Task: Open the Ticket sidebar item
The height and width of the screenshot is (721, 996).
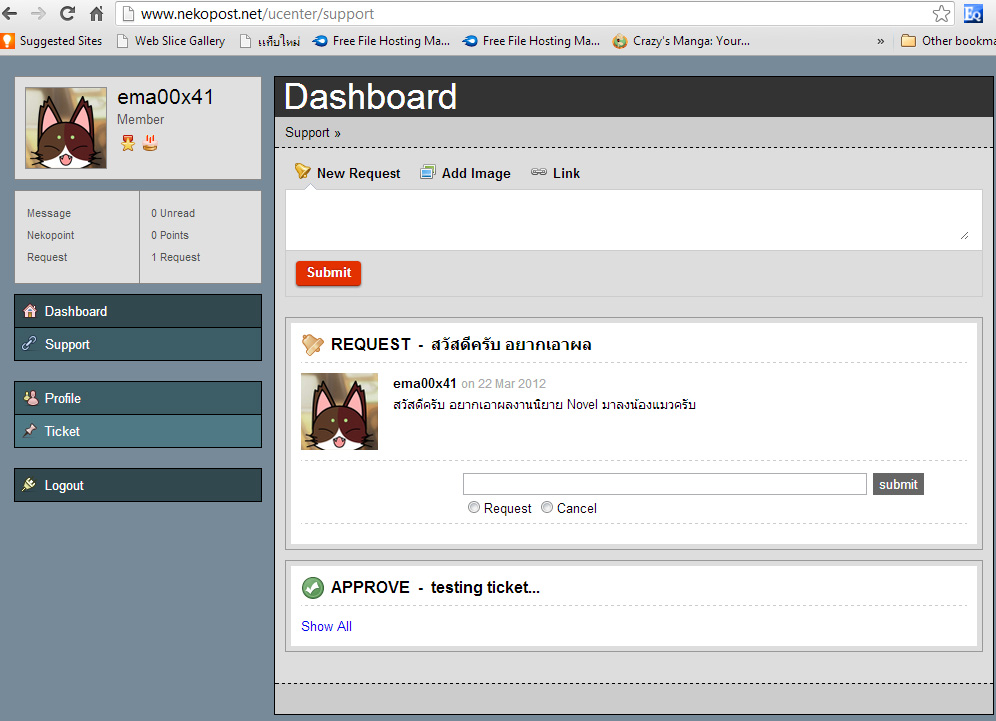Action: tap(138, 431)
